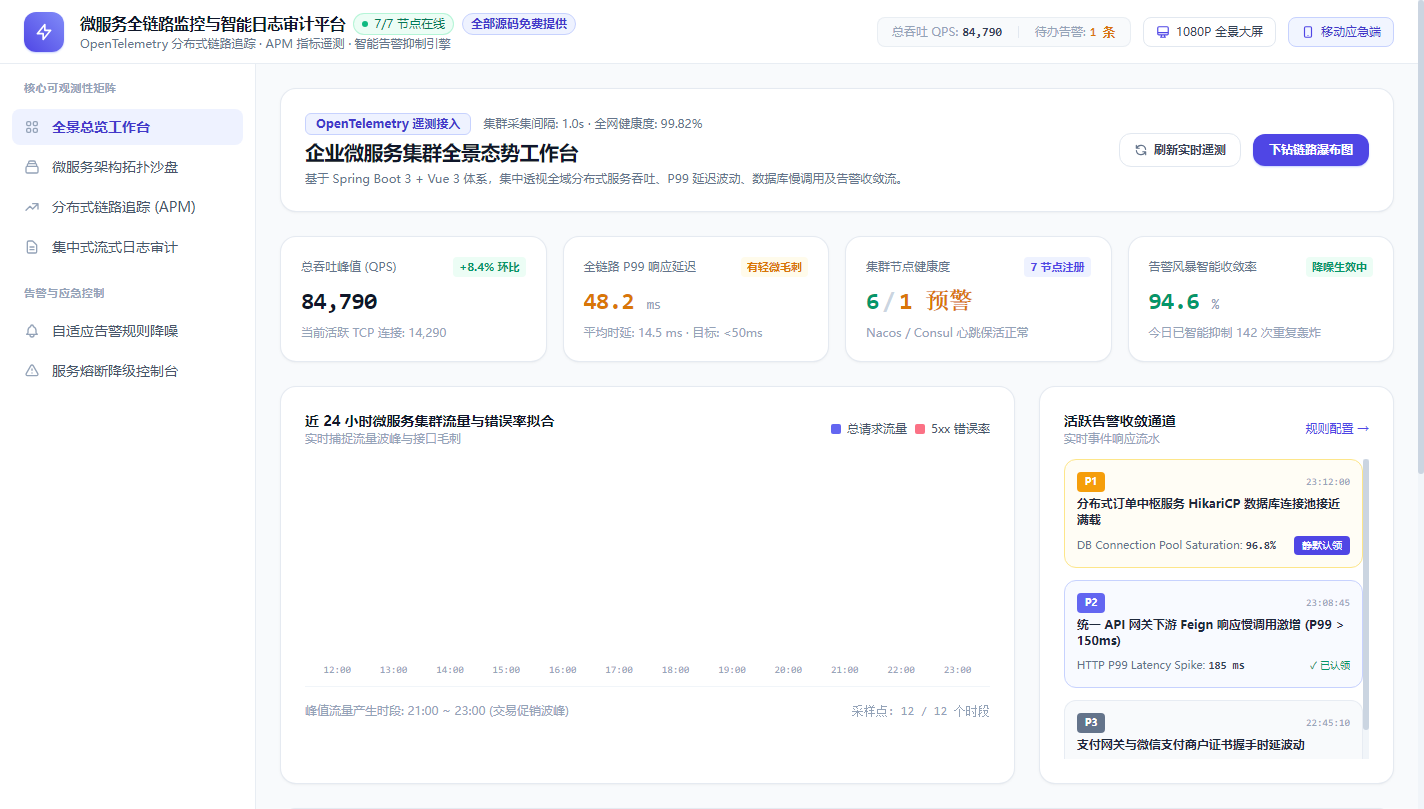1424x809 pixels.
Task: Select the P1 HikariCP alert title
Action: 1208,511
